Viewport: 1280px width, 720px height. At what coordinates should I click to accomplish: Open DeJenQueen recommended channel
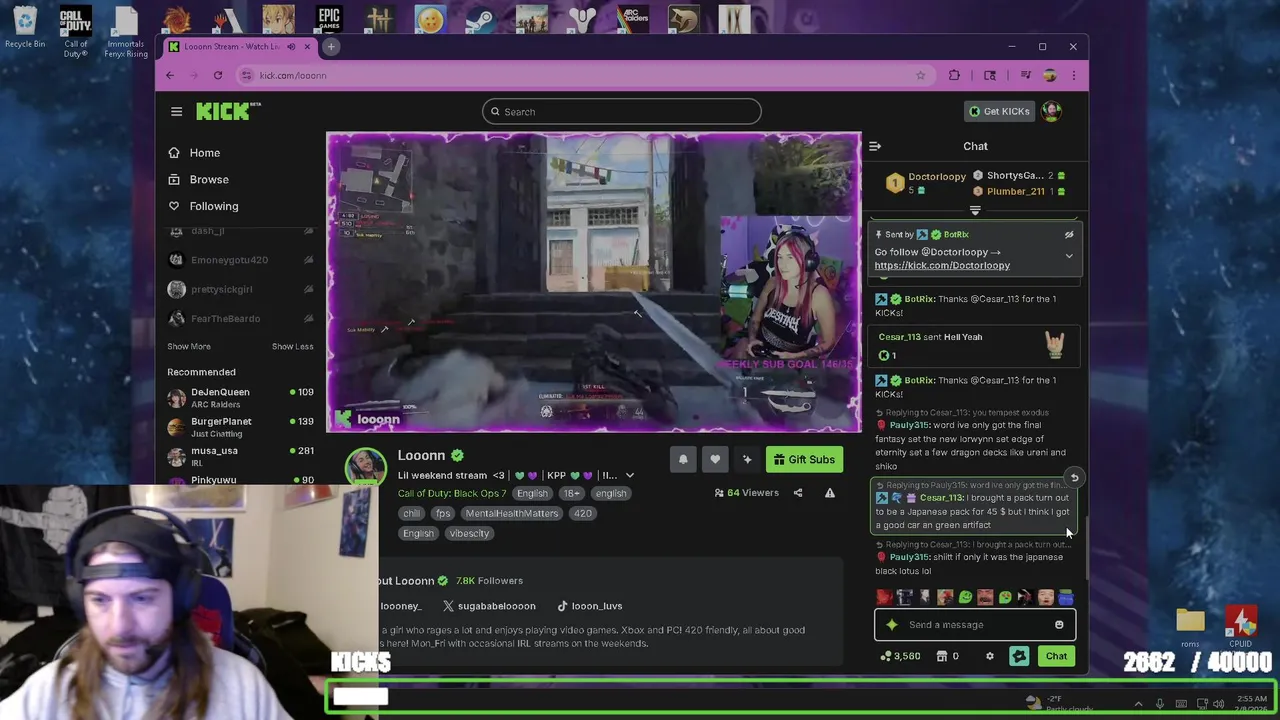240,398
